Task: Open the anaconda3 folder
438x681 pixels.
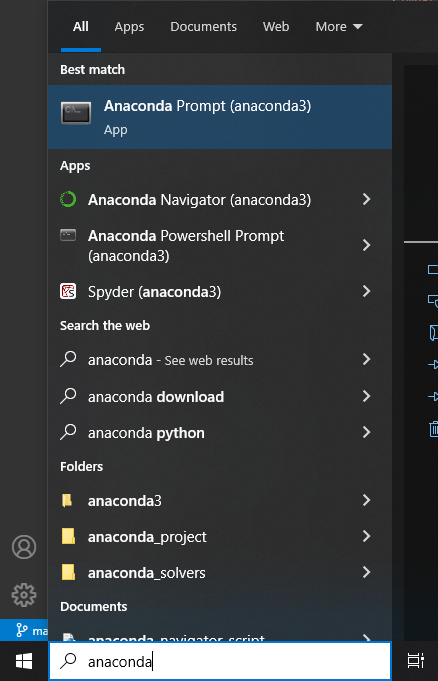Action: [219, 501]
